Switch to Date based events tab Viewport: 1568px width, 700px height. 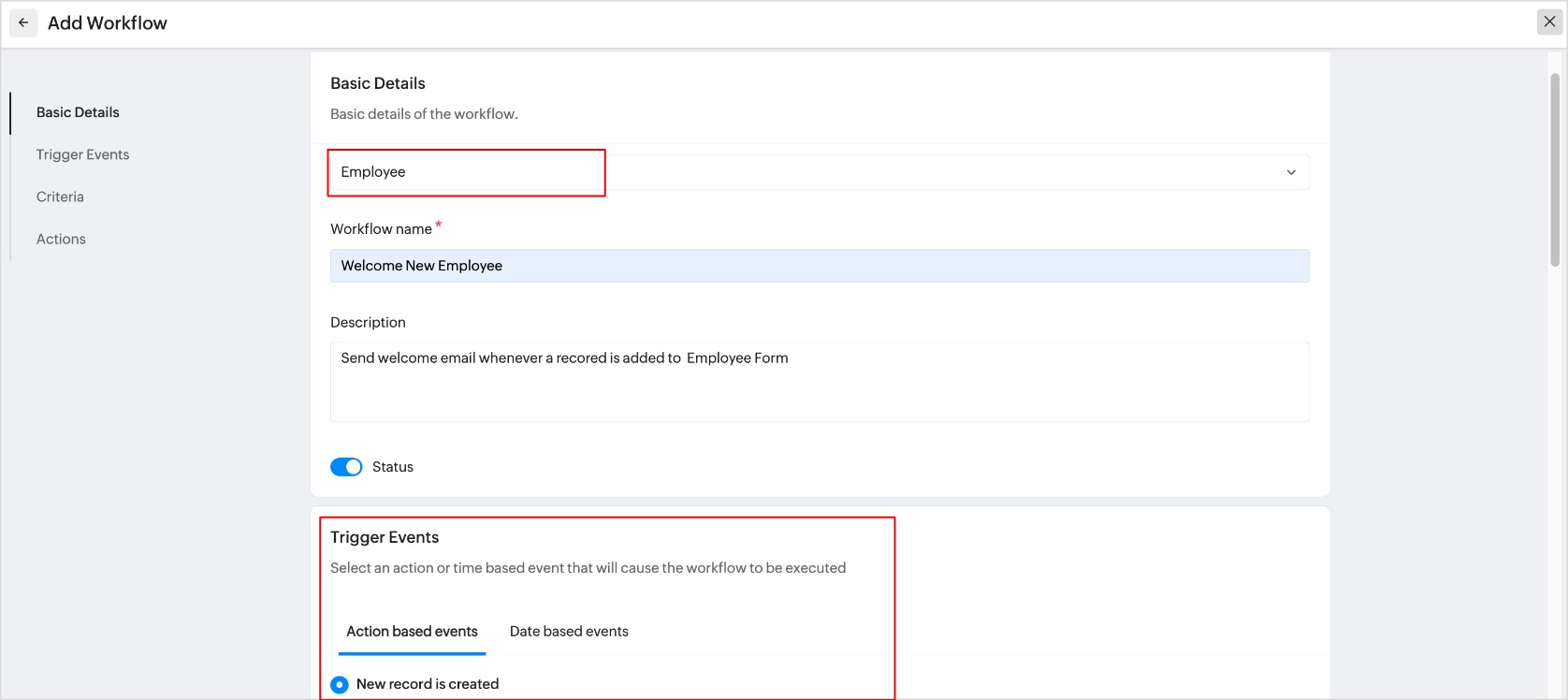click(569, 632)
